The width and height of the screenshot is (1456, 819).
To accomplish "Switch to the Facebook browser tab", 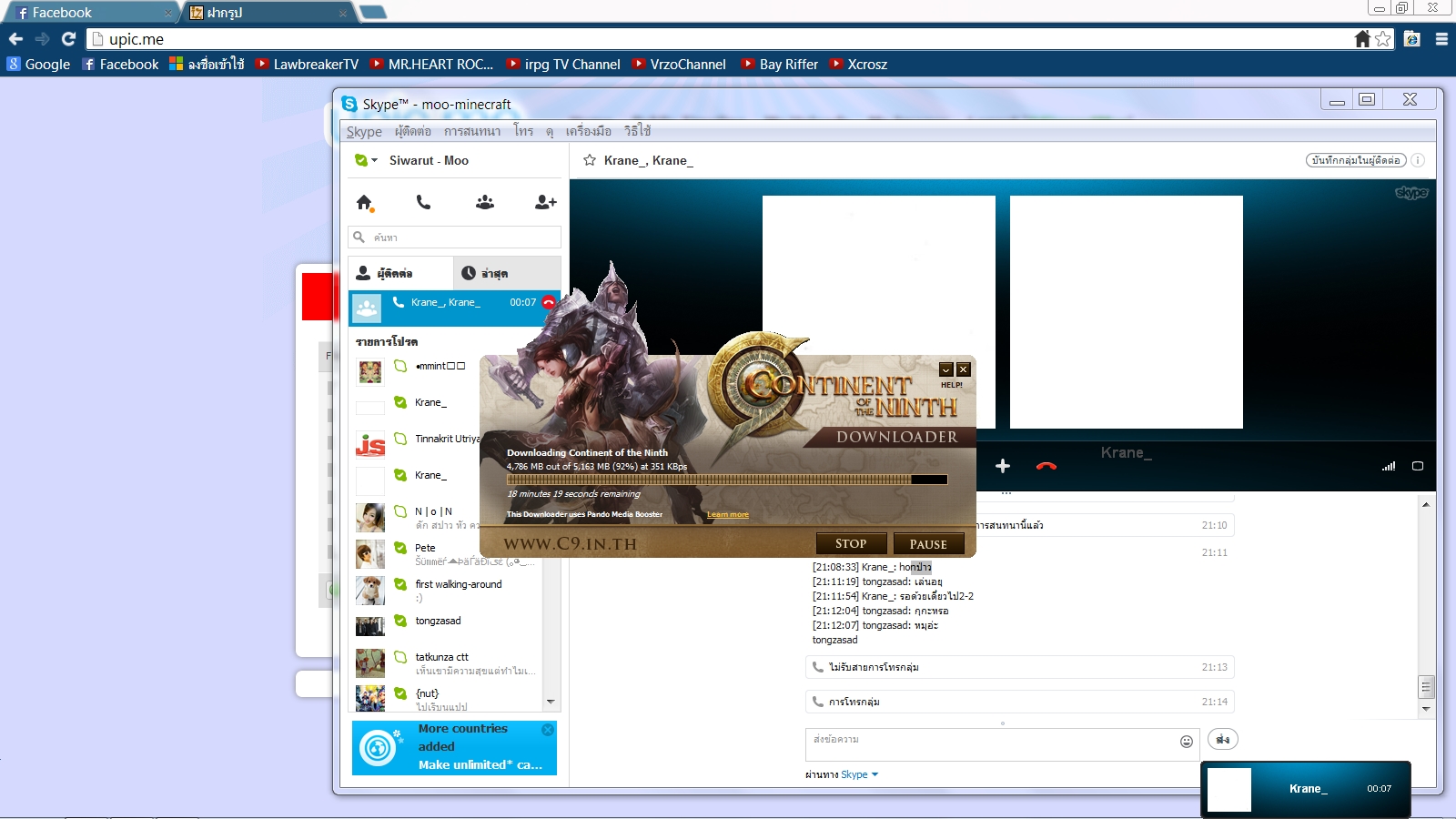I will pyautogui.click(x=94, y=13).
